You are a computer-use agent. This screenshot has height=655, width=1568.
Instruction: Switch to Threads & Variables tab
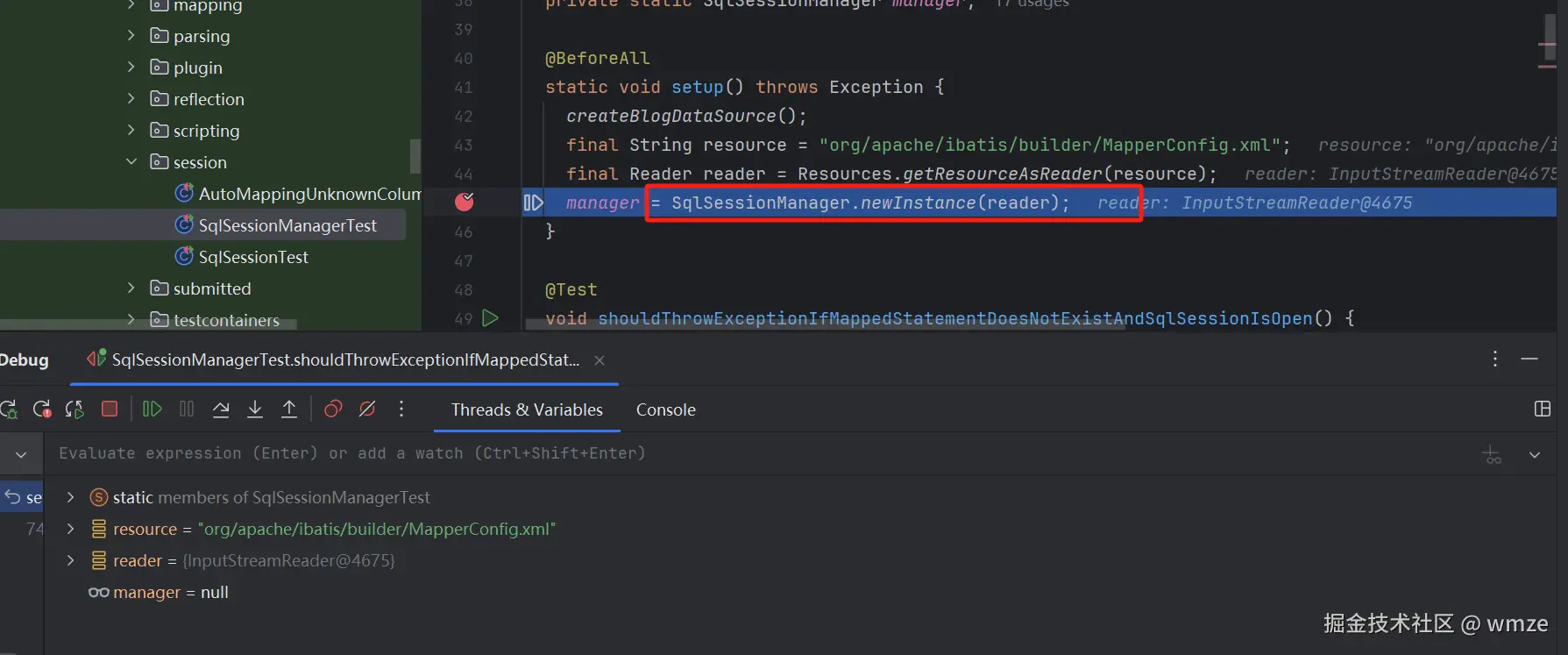click(527, 409)
